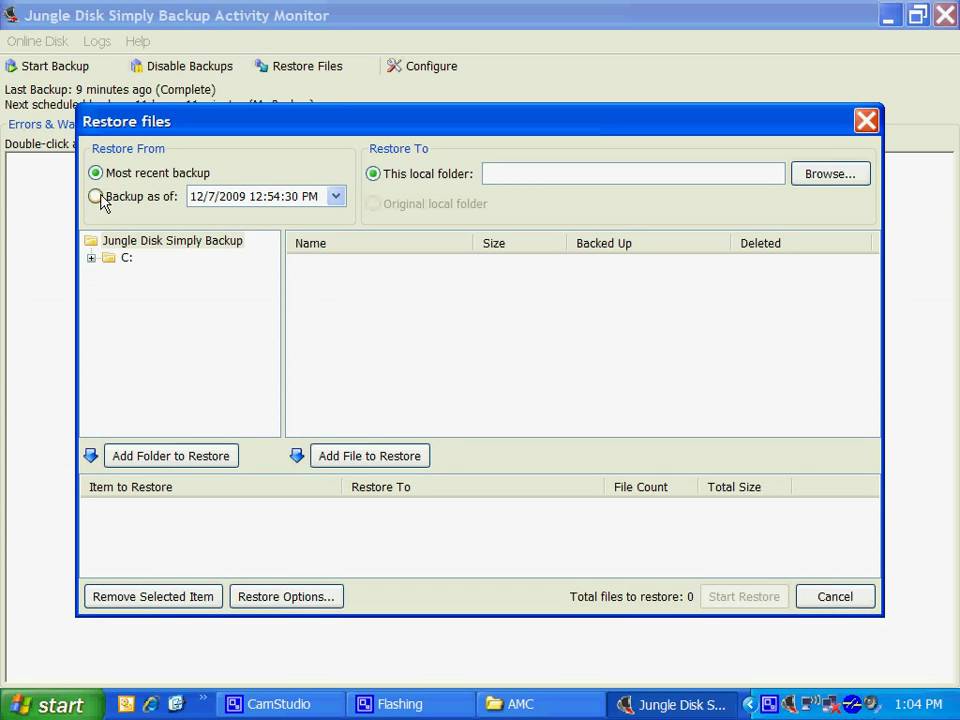Click 'Total files to restore: 0' text
960x720 pixels.
tap(631, 596)
